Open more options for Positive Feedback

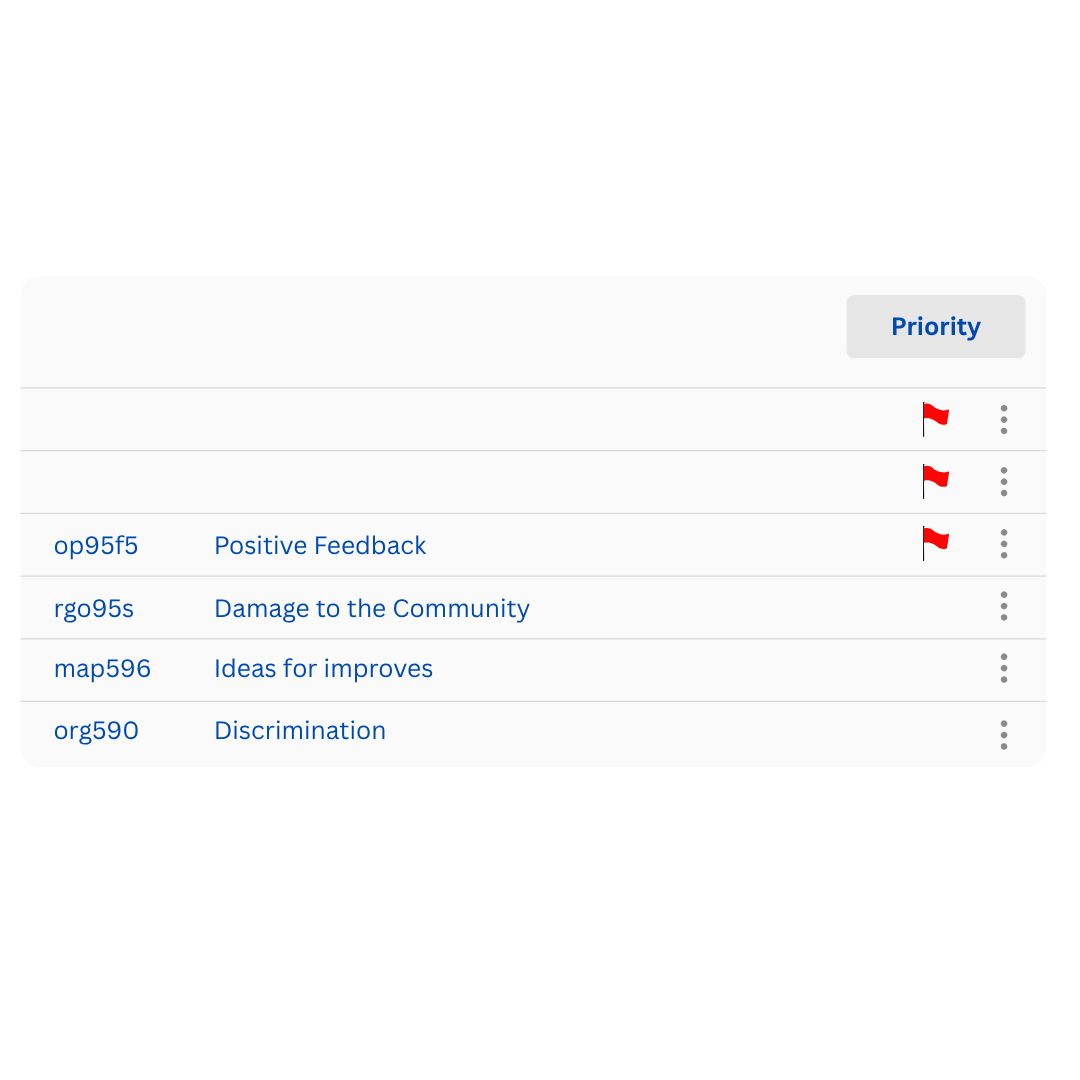(x=1004, y=544)
